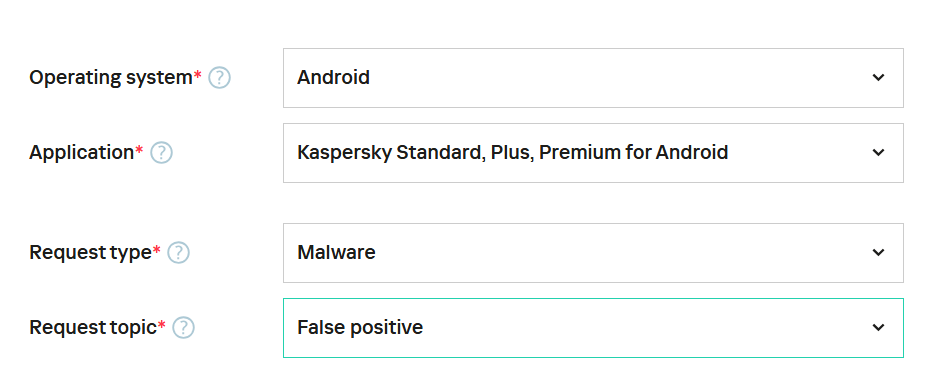Click the chevron arrow in Operating system box

click(878, 77)
